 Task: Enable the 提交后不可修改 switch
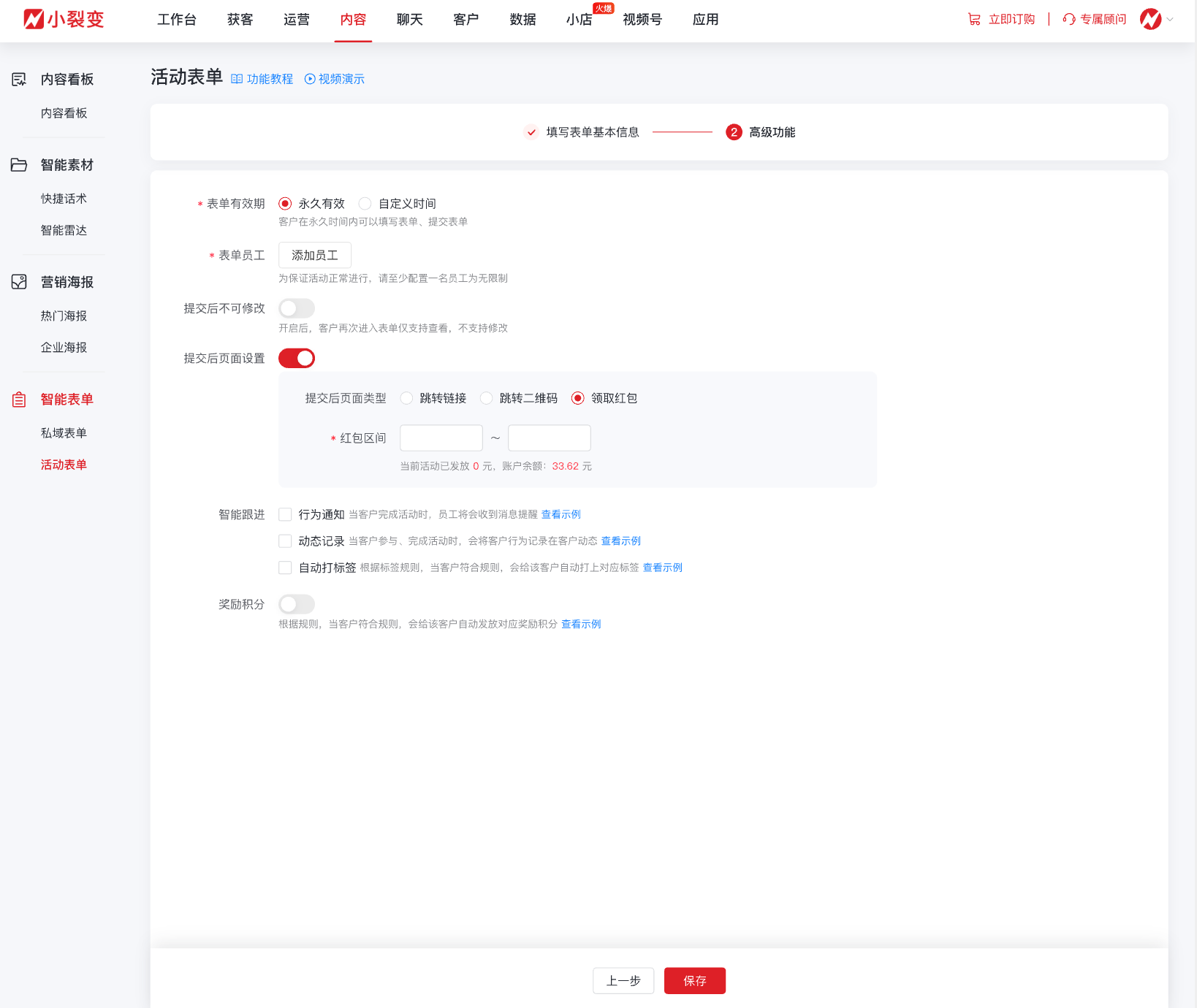pyautogui.click(x=297, y=308)
